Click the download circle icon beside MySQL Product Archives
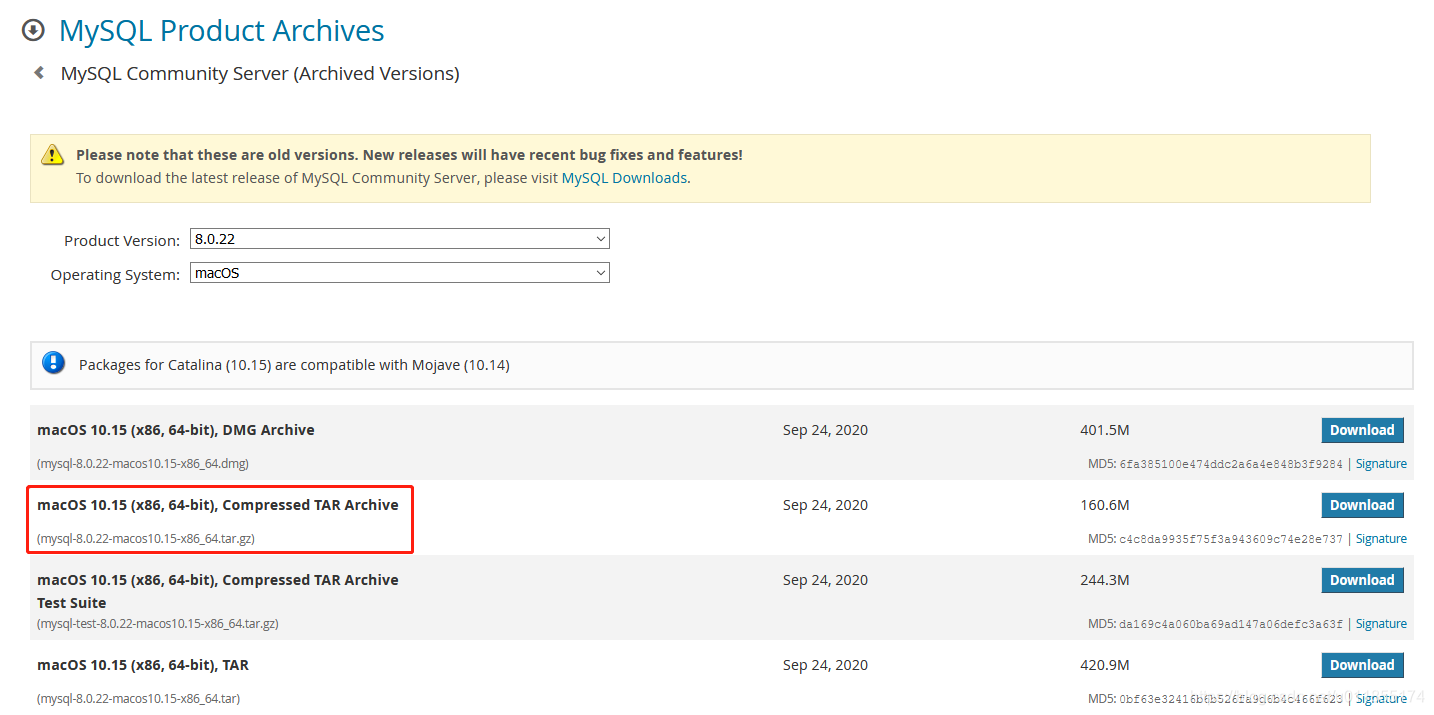Viewport: 1434px width, 715px height. click(34, 31)
